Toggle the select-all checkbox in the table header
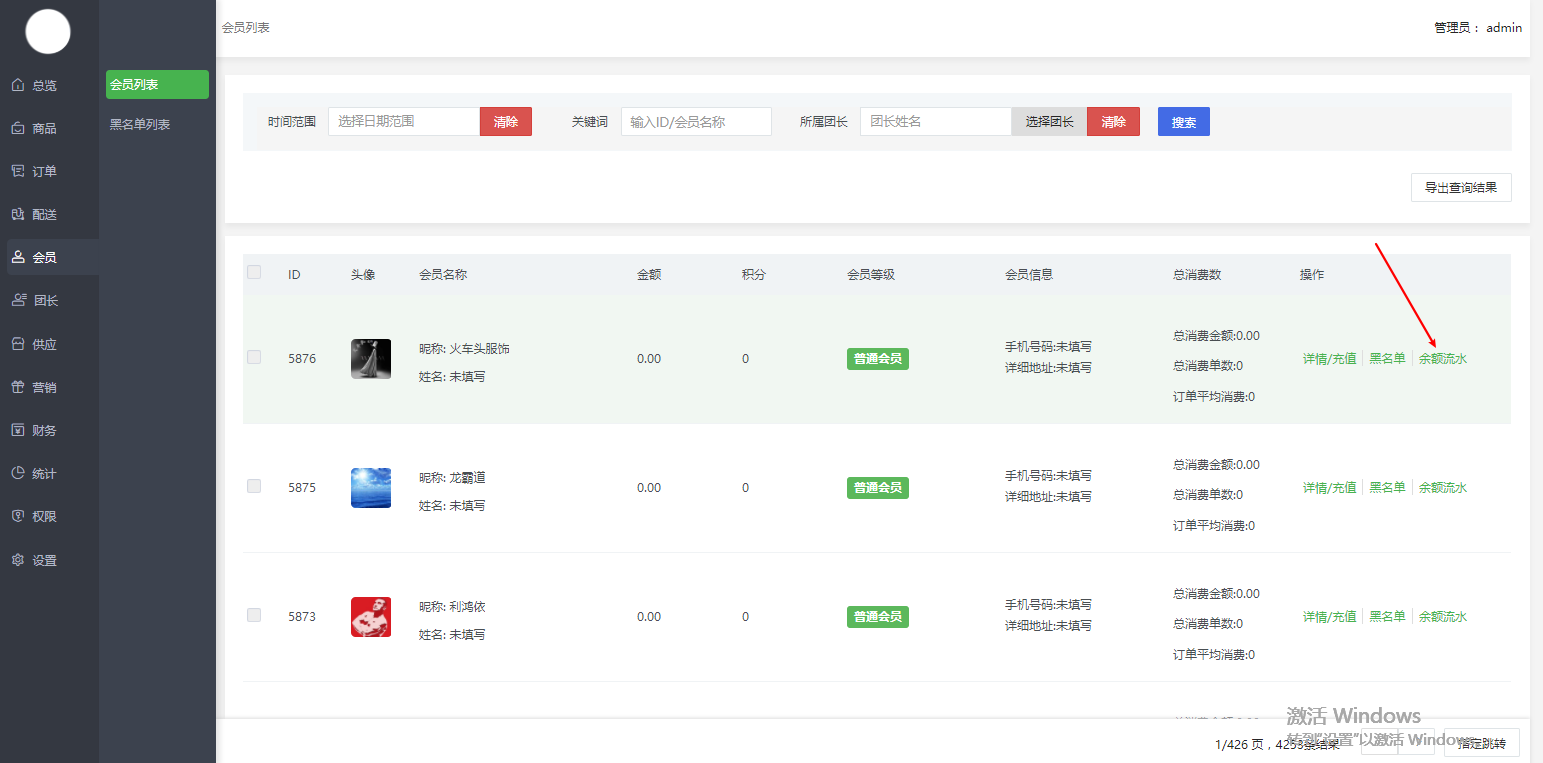Viewport: 1543px width, 763px height. point(254,272)
